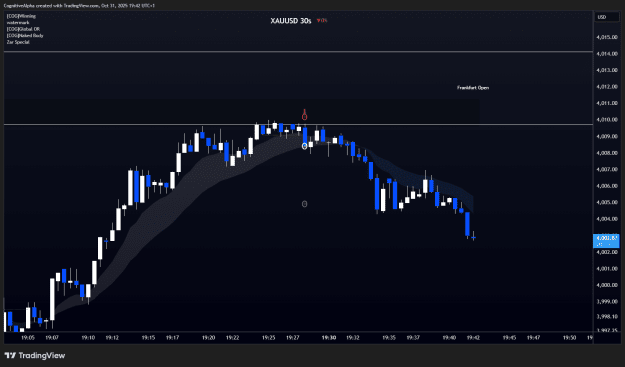Click the 4,009.00 price axis label

pos(607,136)
